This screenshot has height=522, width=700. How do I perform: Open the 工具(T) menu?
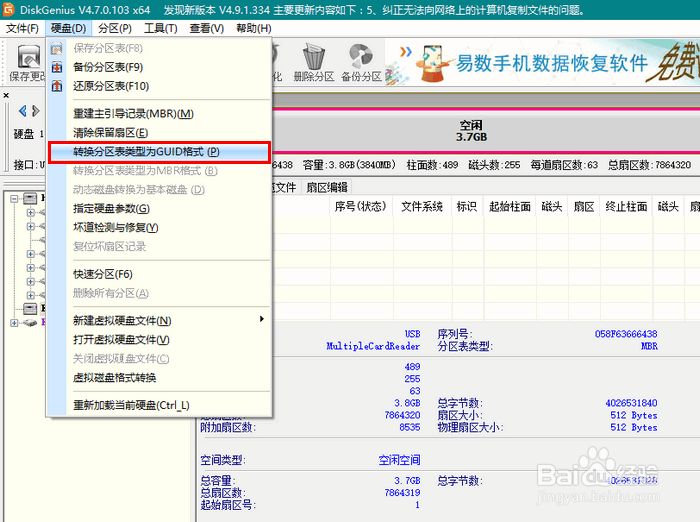[161, 28]
